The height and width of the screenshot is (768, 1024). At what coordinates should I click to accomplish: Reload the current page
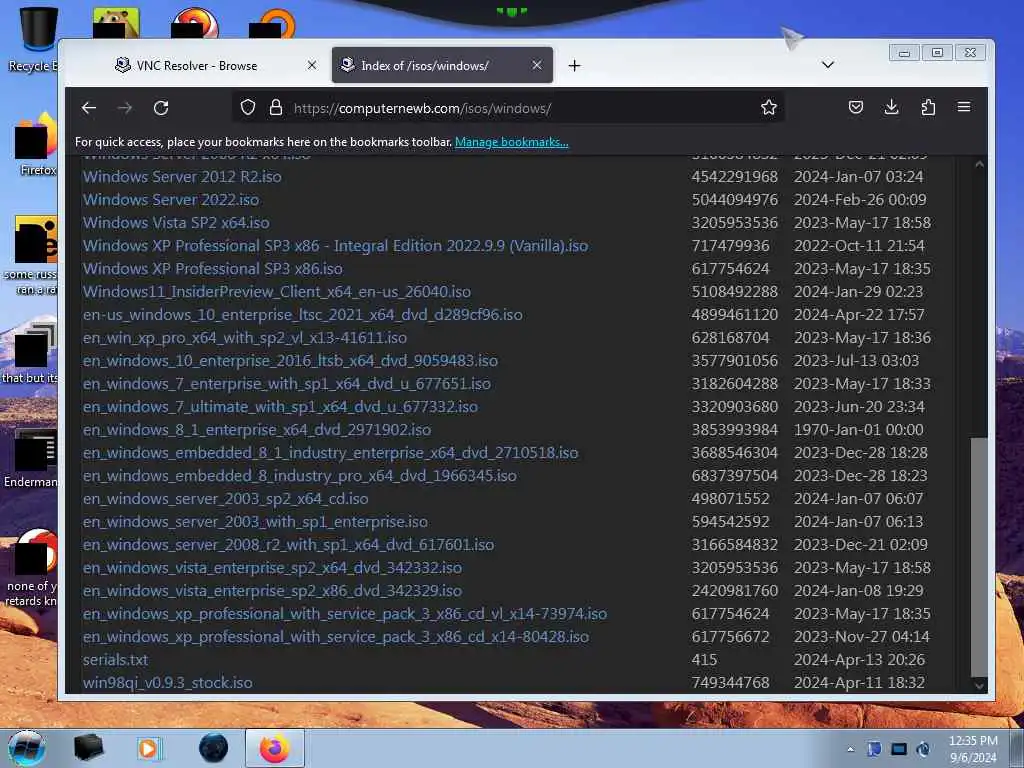tap(161, 108)
